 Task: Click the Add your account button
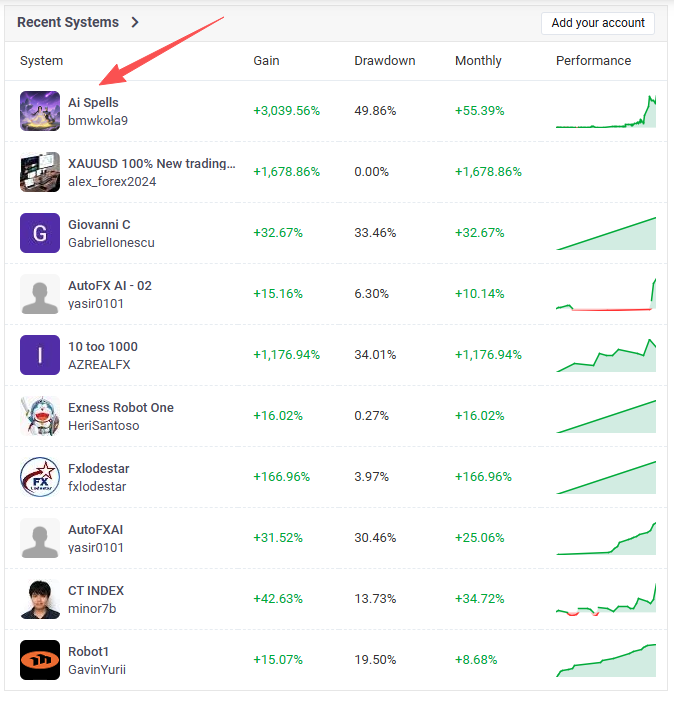tap(598, 23)
